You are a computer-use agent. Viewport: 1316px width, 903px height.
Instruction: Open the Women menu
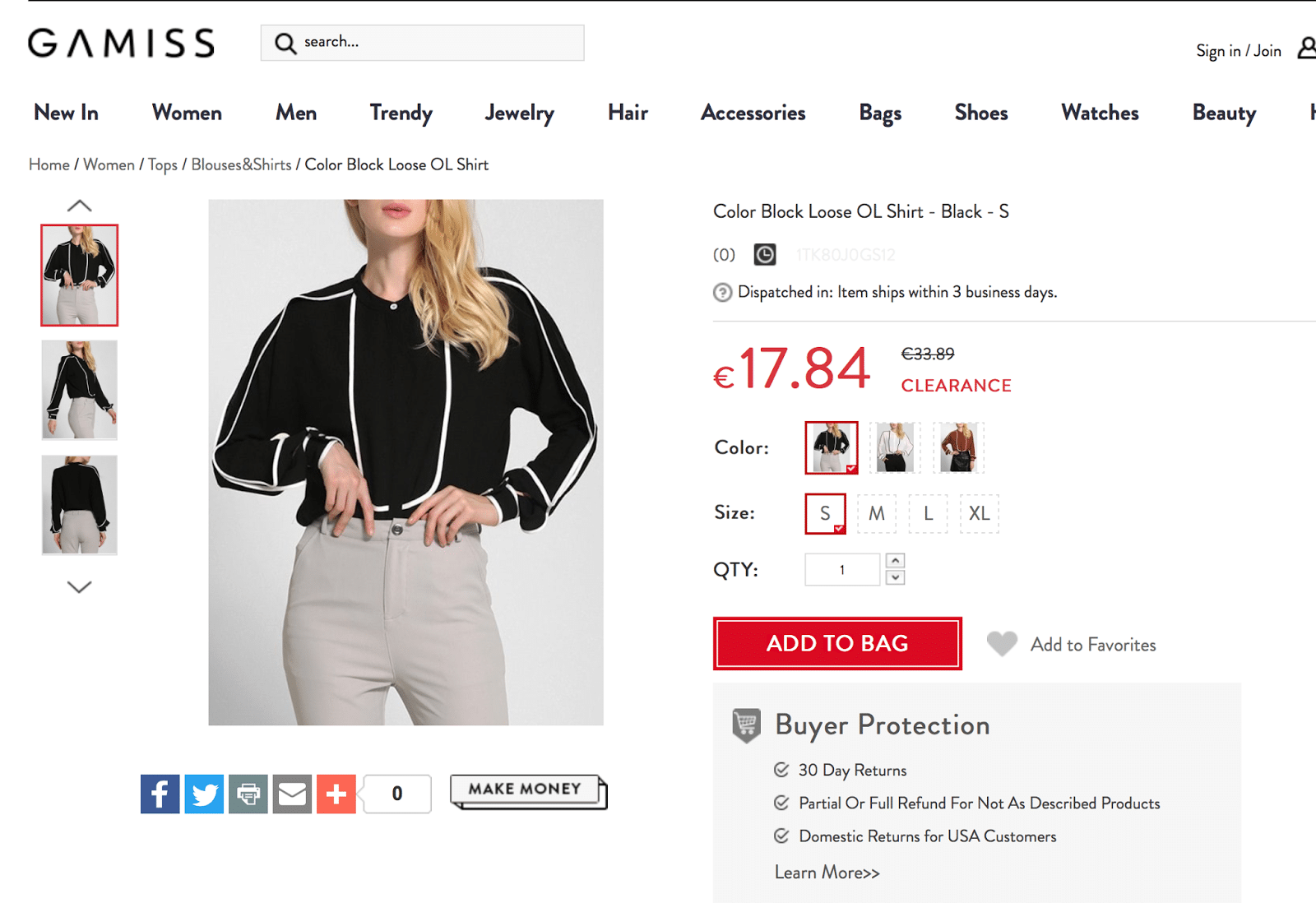tap(187, 113)
